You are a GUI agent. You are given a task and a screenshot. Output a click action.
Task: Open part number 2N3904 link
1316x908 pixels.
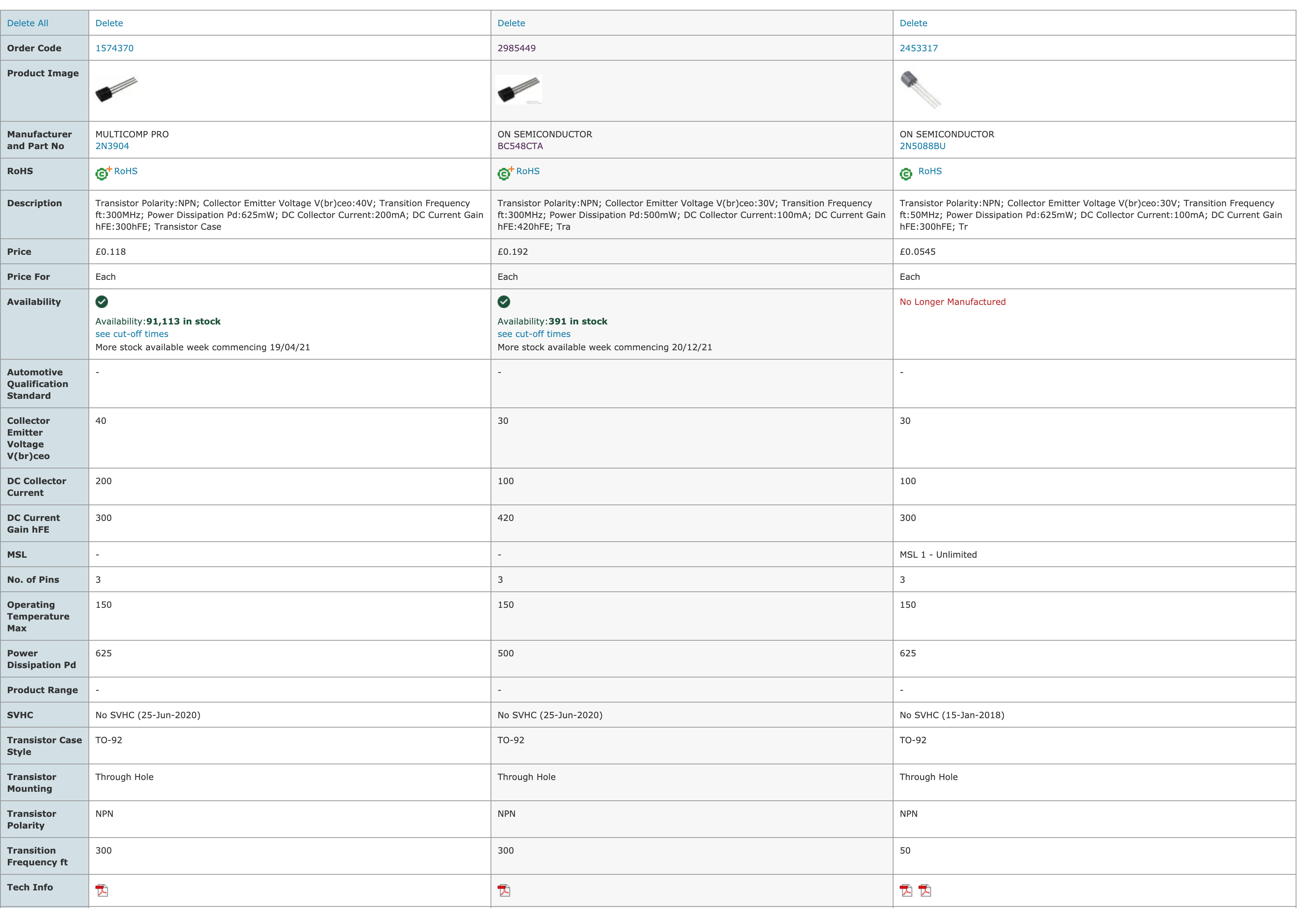point(112,146)
